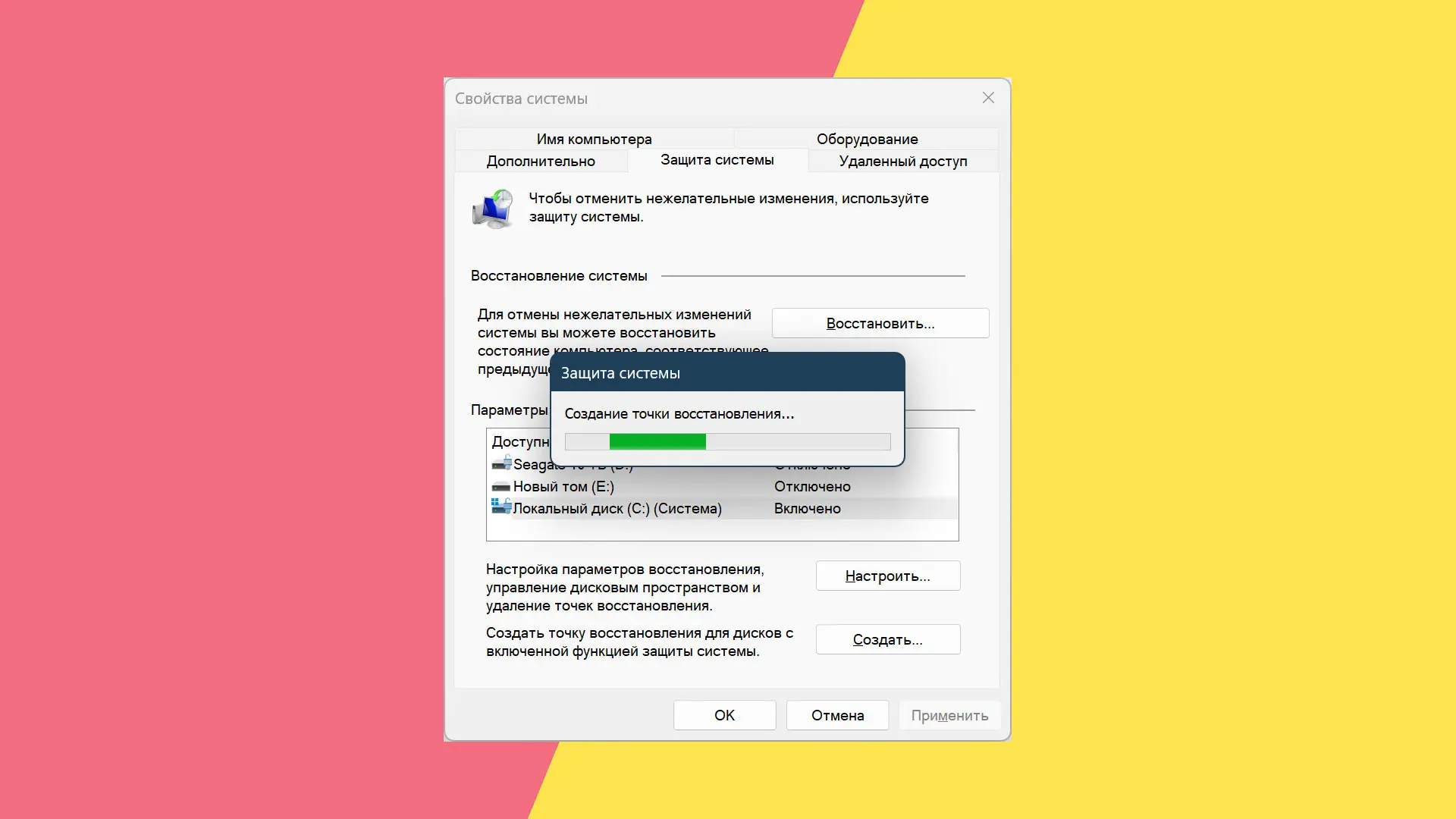Click the Защита системы progress dialog title bar
The image size is (1456, 819).
point(728,372)
